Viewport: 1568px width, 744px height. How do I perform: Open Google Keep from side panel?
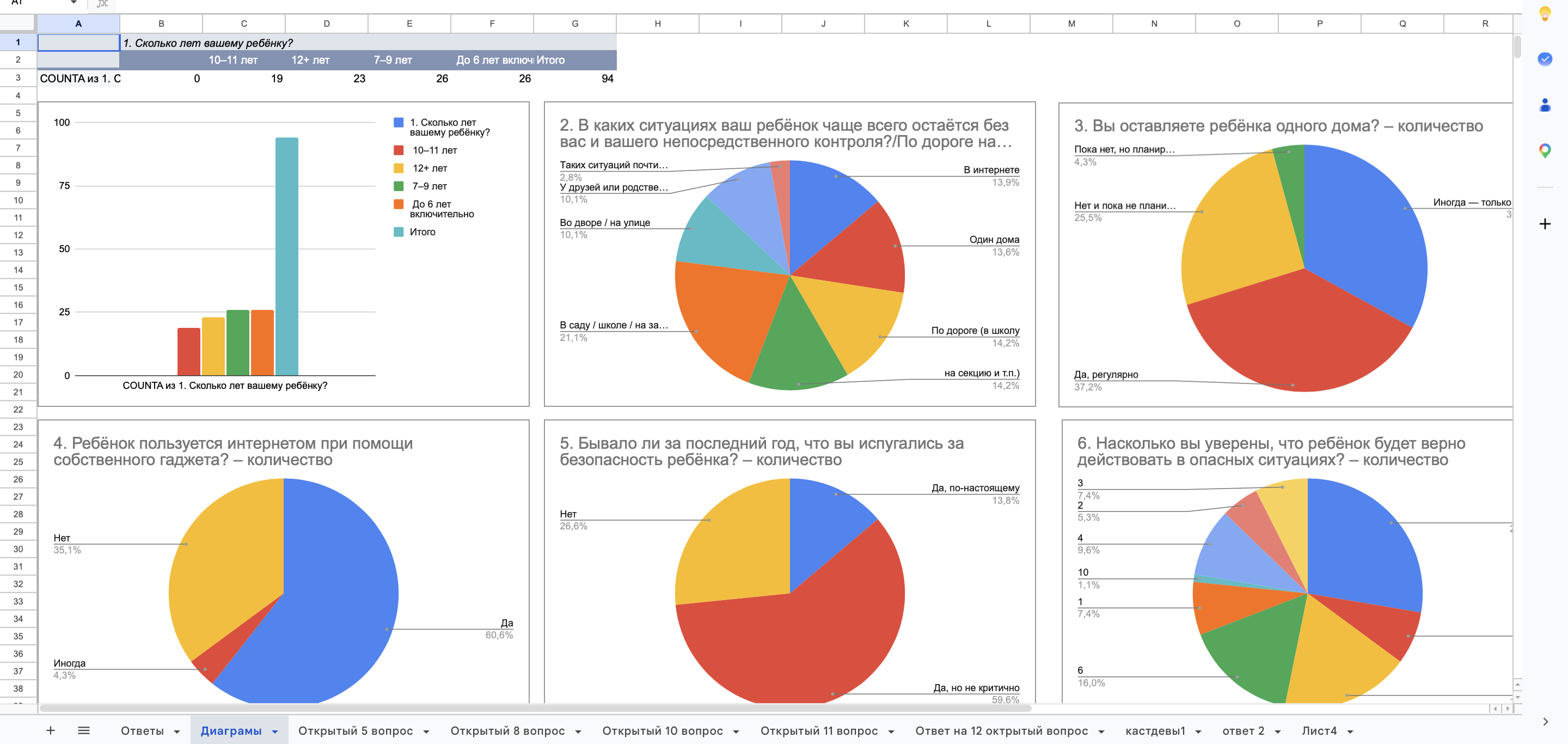[1544, 14]
